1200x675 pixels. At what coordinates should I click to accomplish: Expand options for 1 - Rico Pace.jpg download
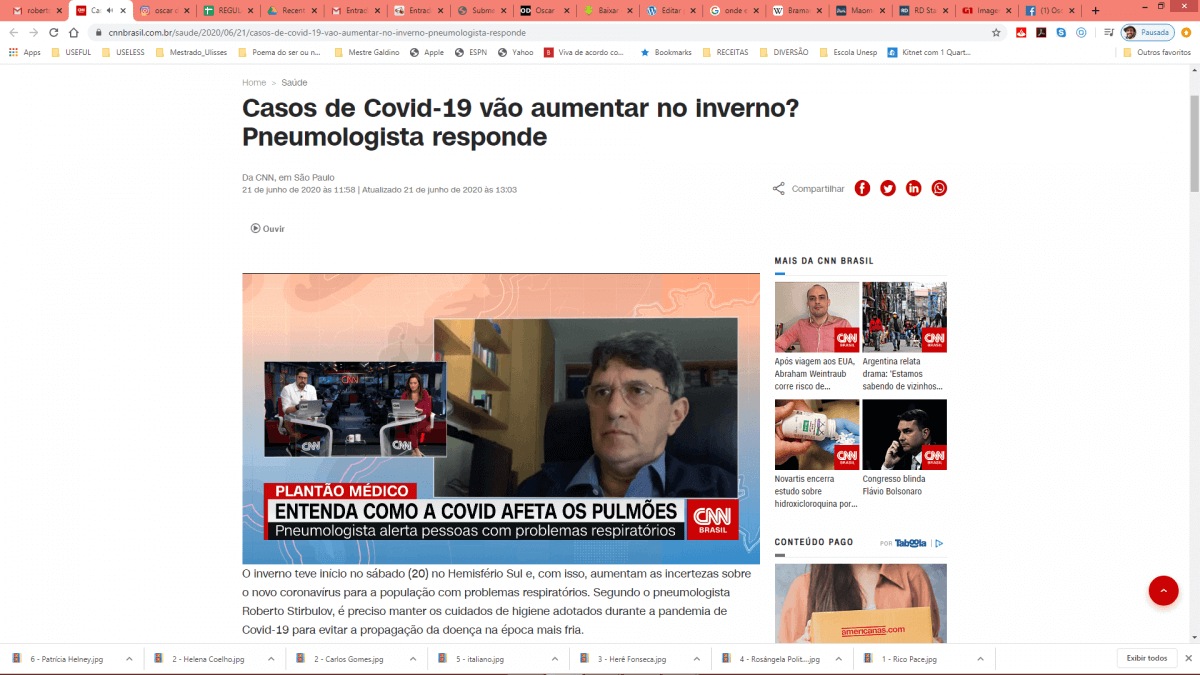(x=980, y=659)
